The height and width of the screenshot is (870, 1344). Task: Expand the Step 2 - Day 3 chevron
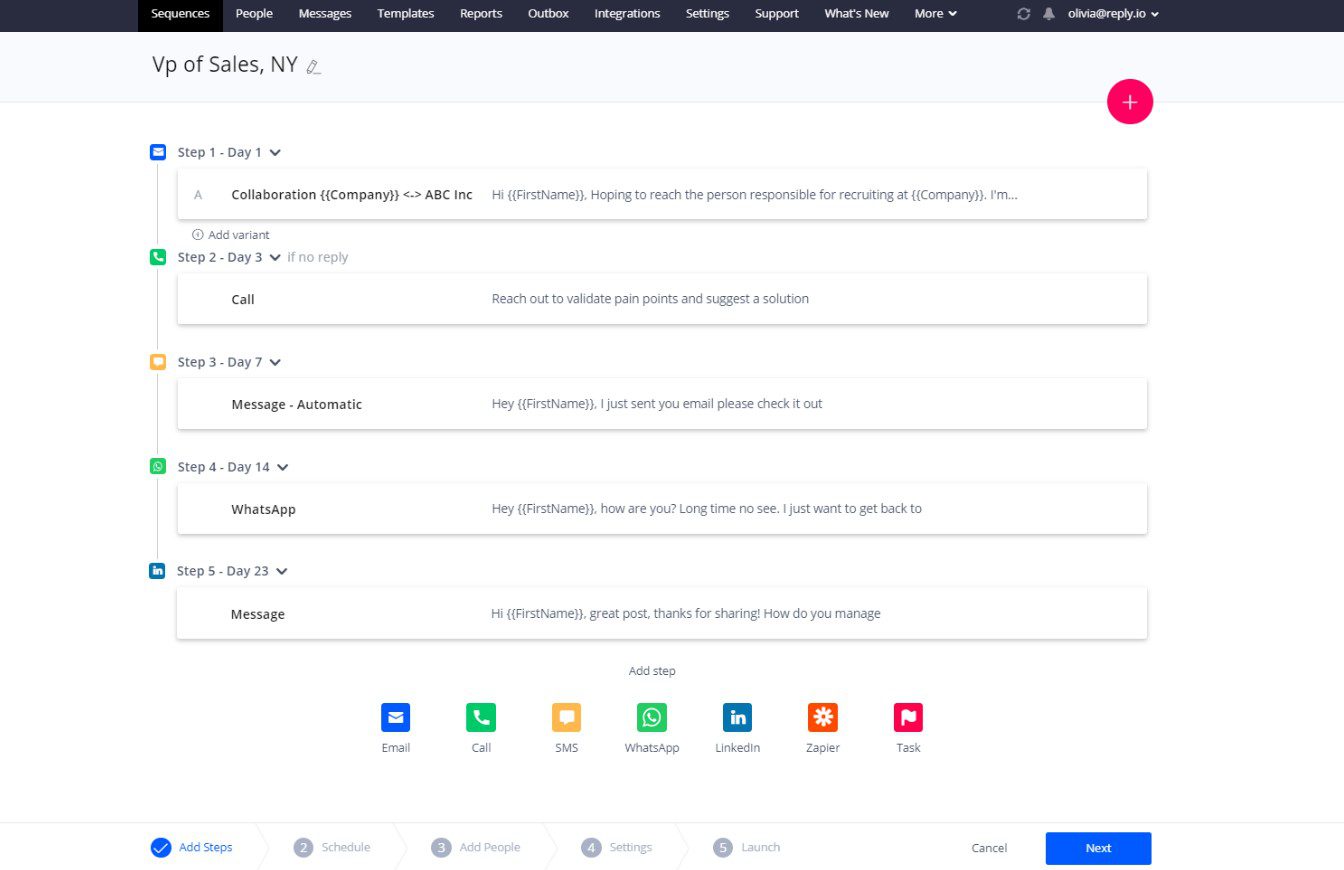[x=275, y=258]
